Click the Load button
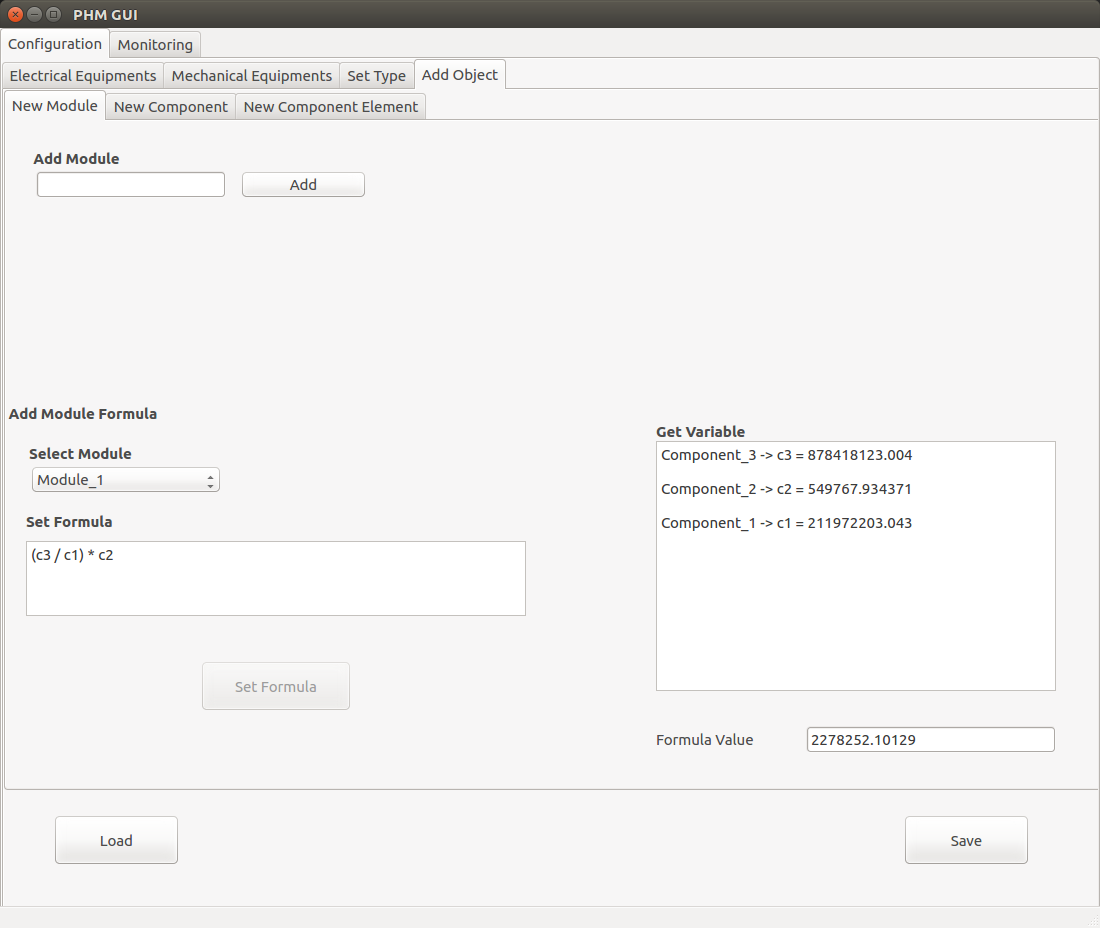Screen dimensions: 1100x928 pyautogui.click(x=116, y=840)
